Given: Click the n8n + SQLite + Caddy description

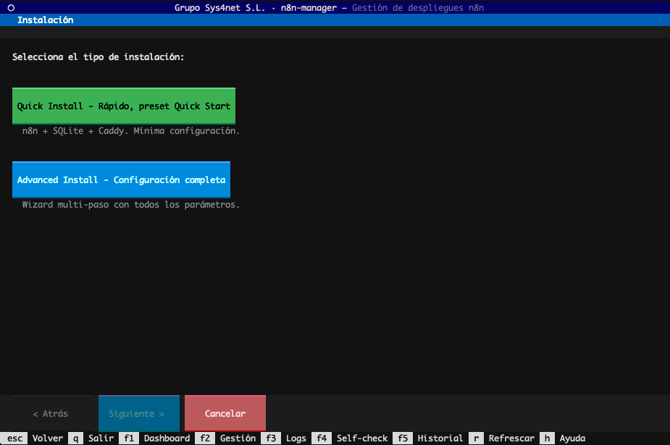Looking at the screenshot, I should coord(131,131).
